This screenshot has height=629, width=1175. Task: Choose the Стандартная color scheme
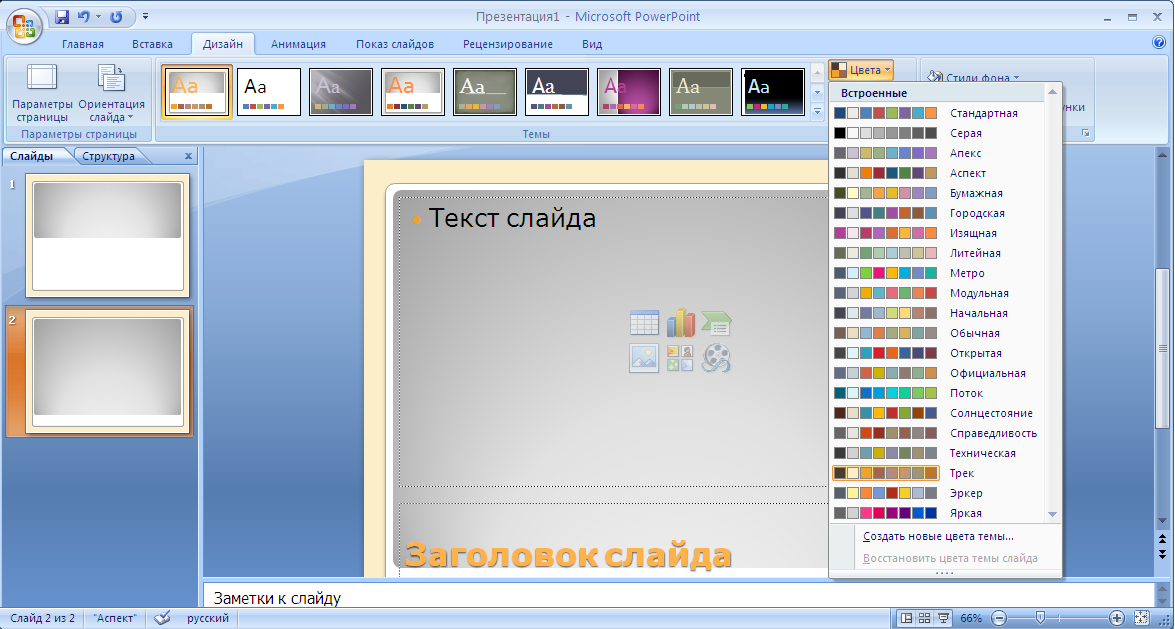click(x=938, y=113)
